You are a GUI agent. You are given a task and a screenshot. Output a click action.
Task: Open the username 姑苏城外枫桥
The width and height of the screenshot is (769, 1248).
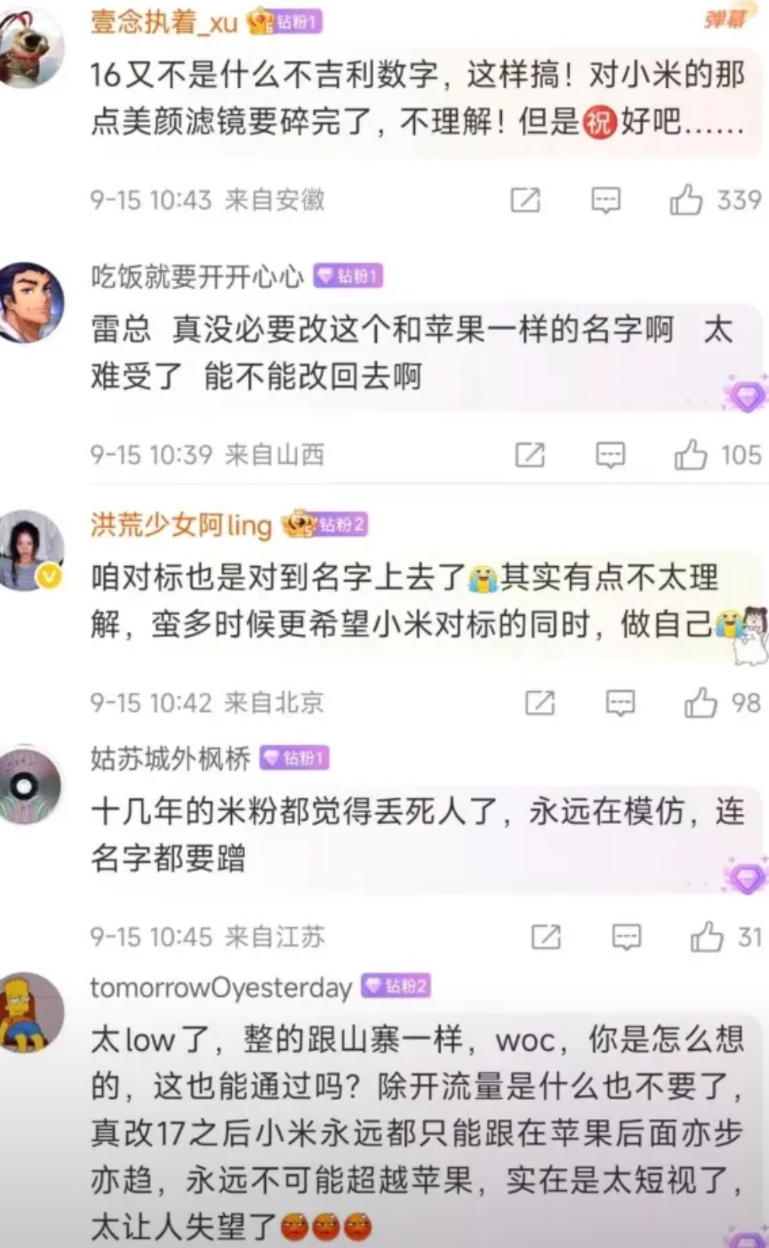pos(170,759)
